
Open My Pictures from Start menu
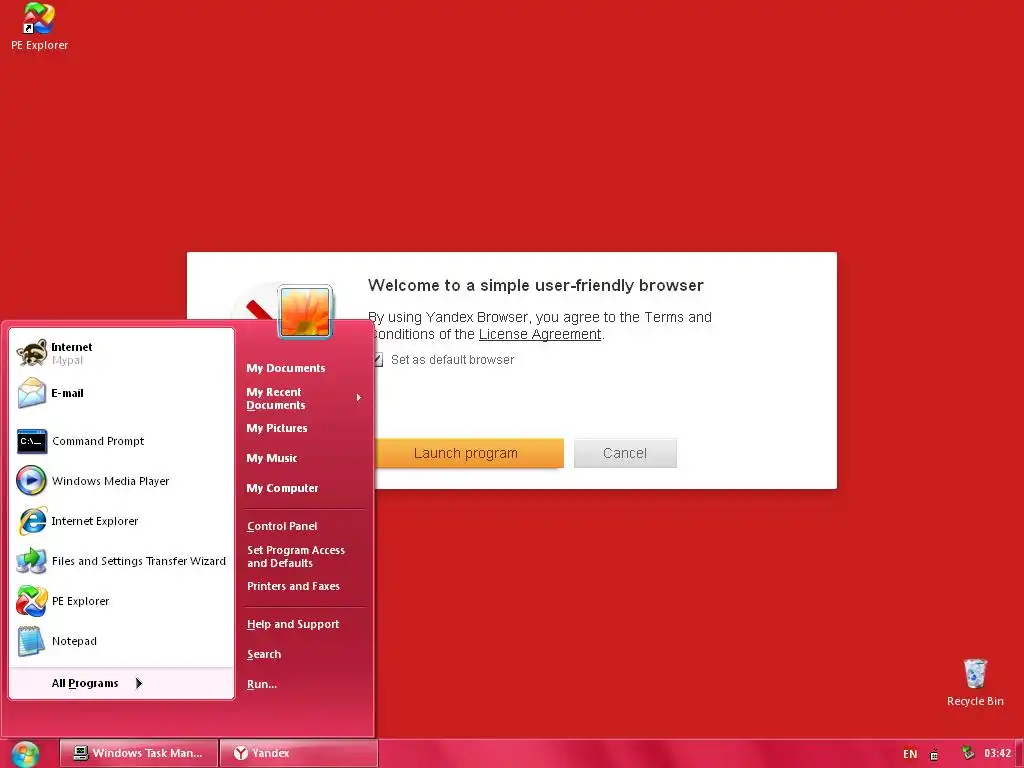pos(277,428)
